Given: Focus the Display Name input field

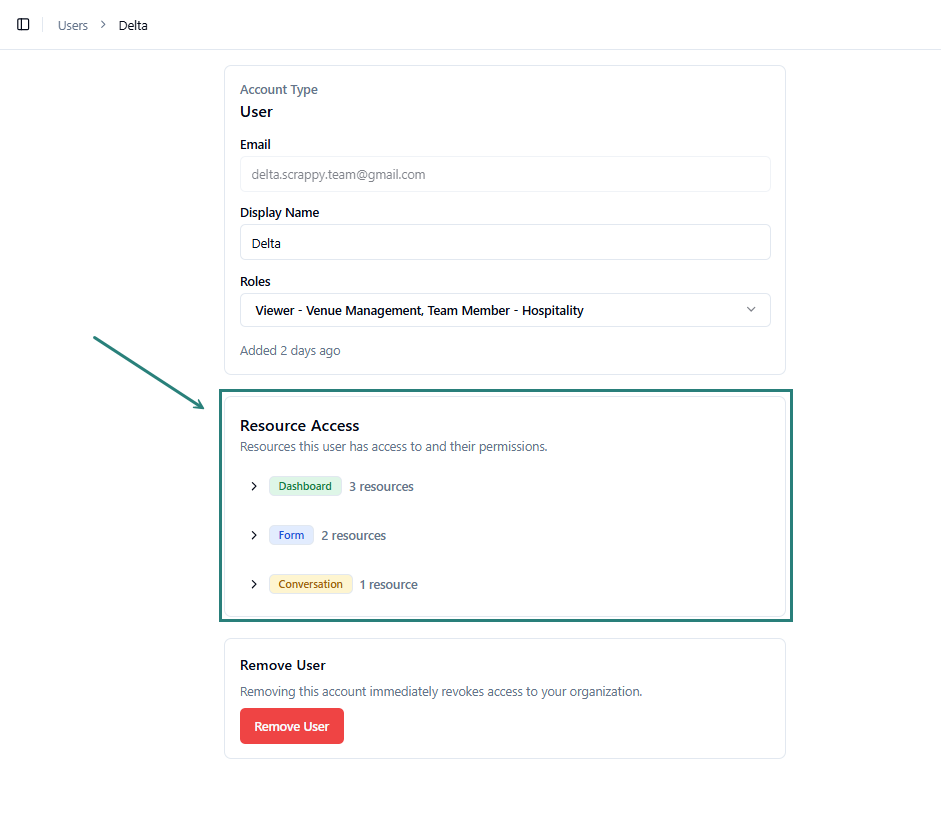Looking at the screenshot, I should click(505, 243).
